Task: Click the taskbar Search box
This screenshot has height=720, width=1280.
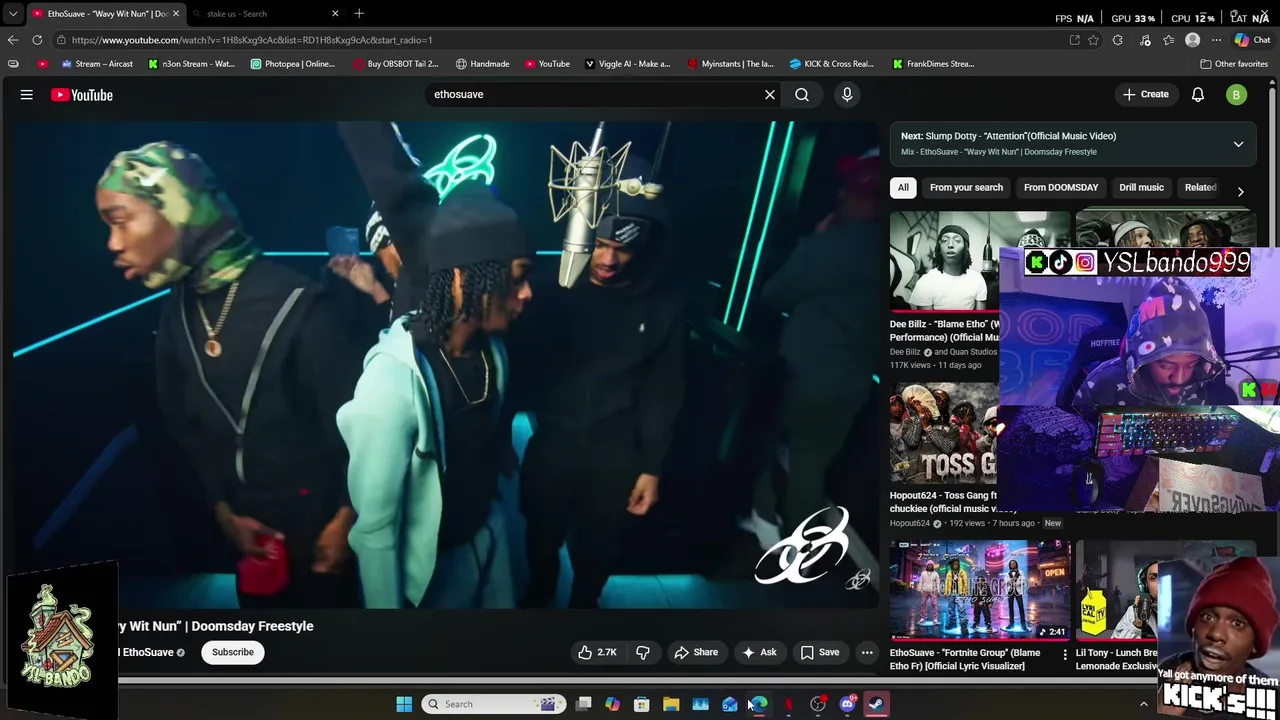Action: [494, 704]
